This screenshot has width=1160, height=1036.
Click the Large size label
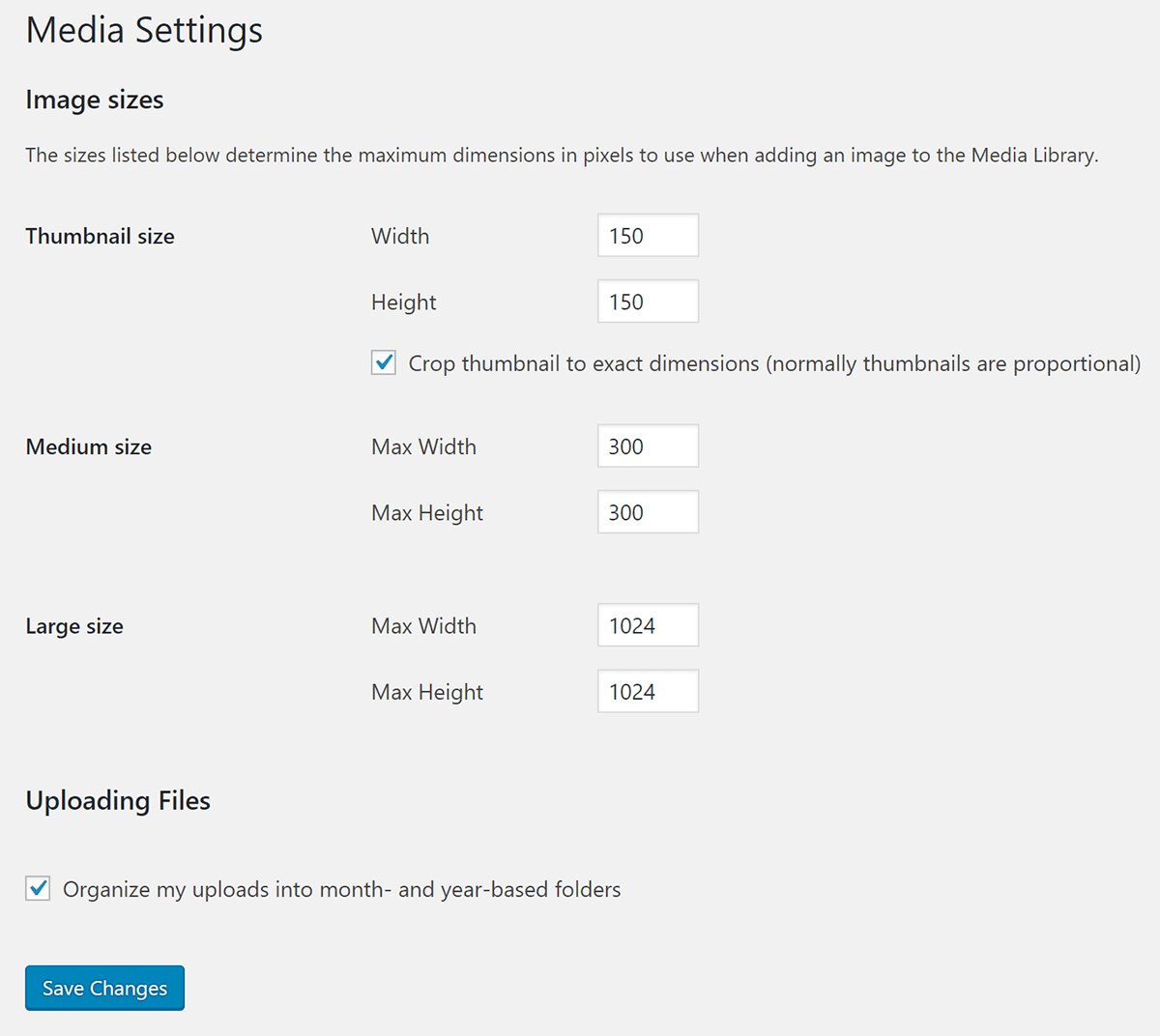[x=74, y=626]
